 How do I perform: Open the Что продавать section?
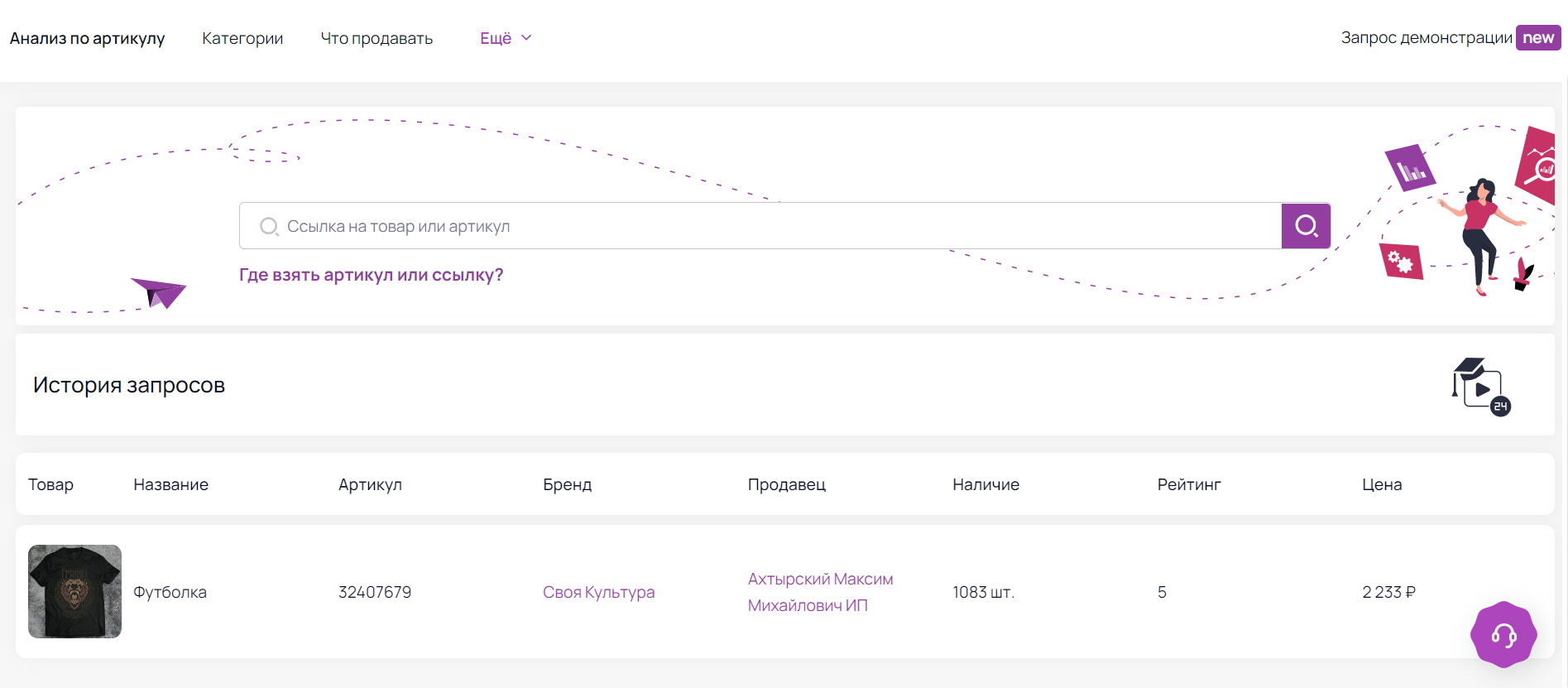pos(376,38)
